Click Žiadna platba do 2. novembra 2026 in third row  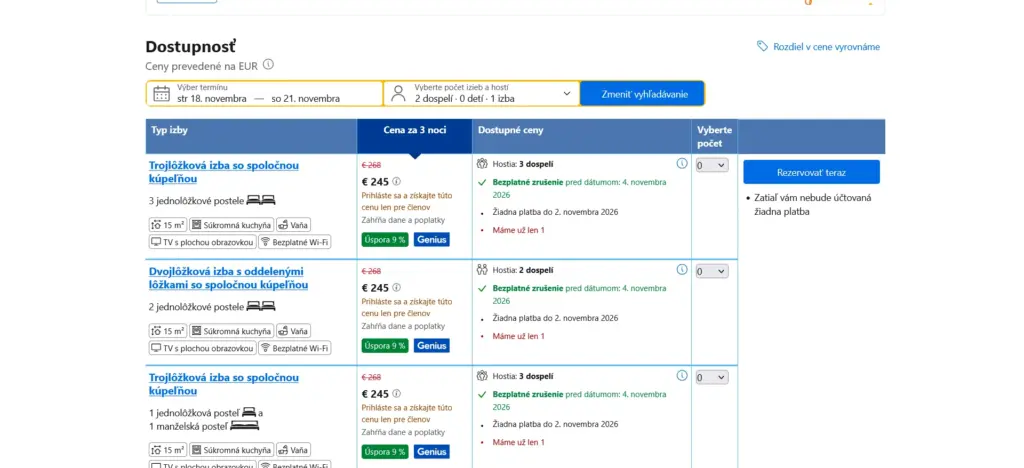click(x=555, y=424)
